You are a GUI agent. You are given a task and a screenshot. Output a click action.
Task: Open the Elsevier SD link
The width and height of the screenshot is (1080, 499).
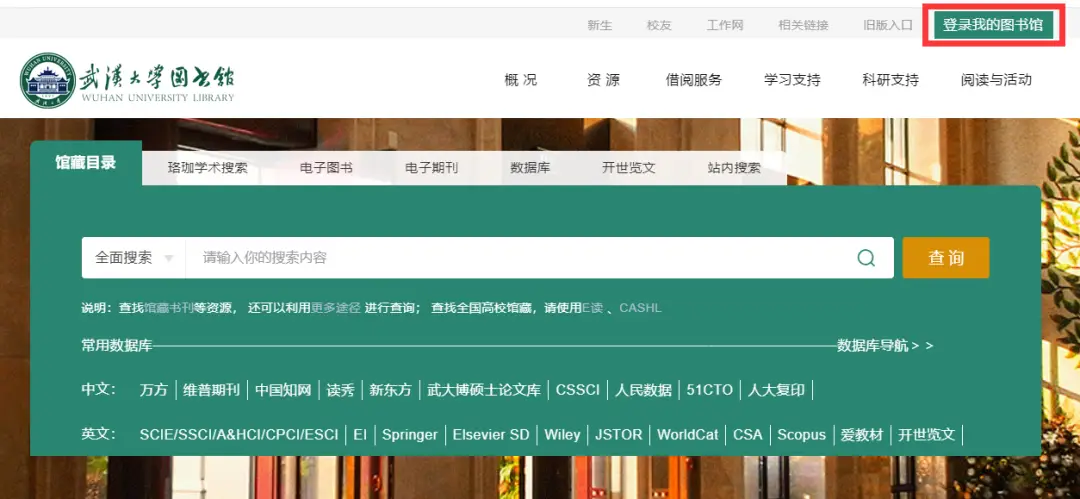point(491,435)
